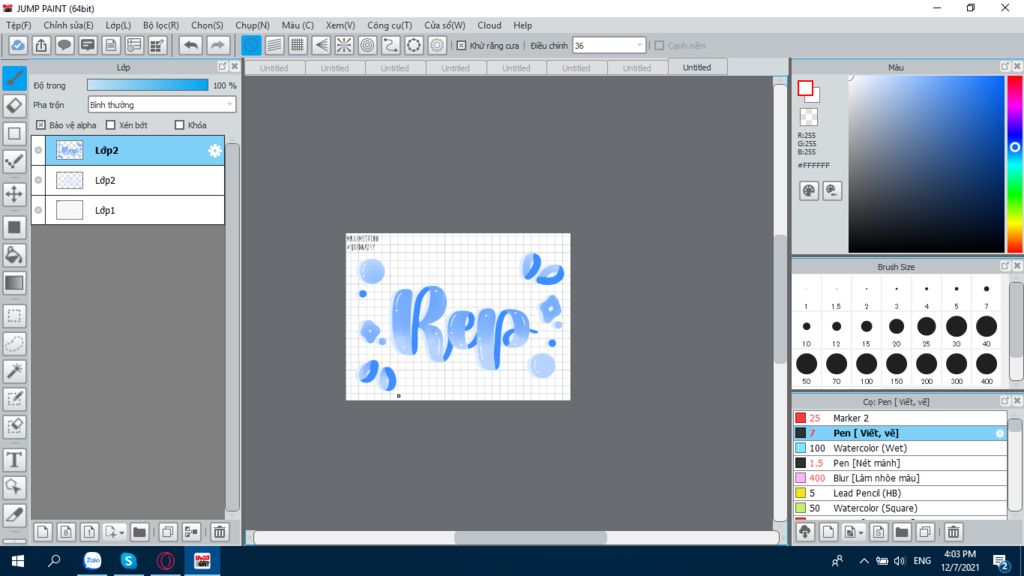
Task: Open Zalo from the taskbar
Action: tap(93, 560)
